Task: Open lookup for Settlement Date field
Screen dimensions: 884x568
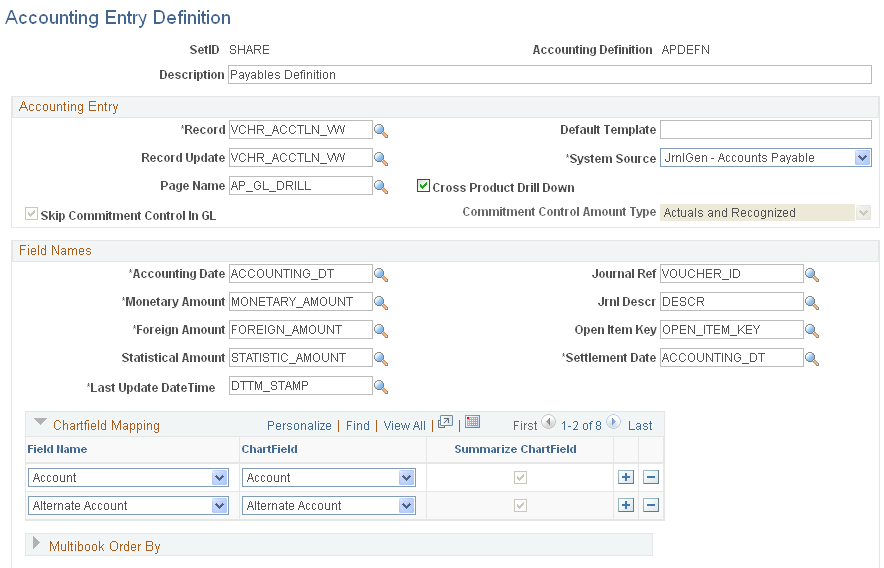Action: click(x=812, y=359)
